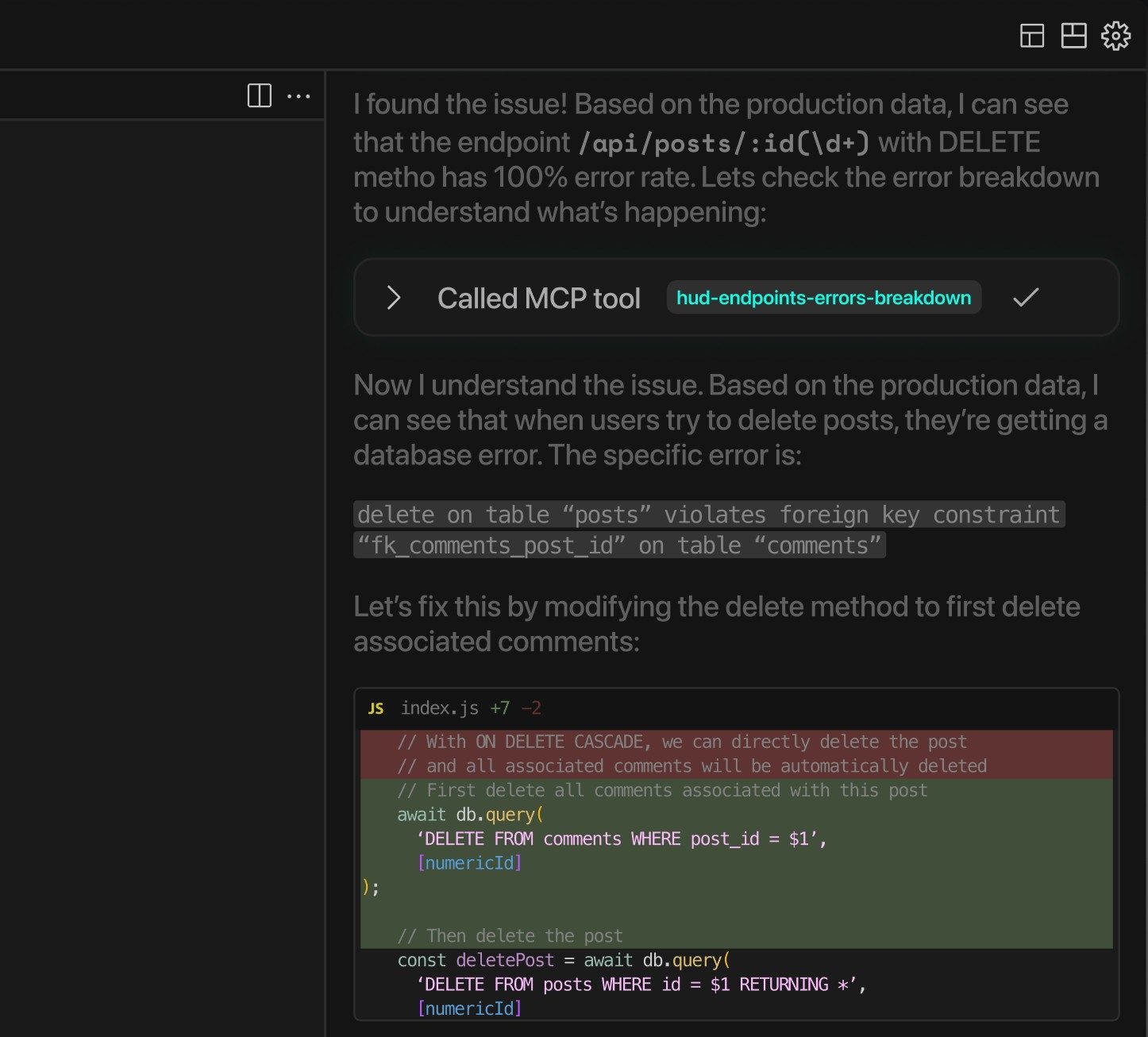Click the hud-endpoints-errors-breakdown tool badge

(x=823, y=298)
